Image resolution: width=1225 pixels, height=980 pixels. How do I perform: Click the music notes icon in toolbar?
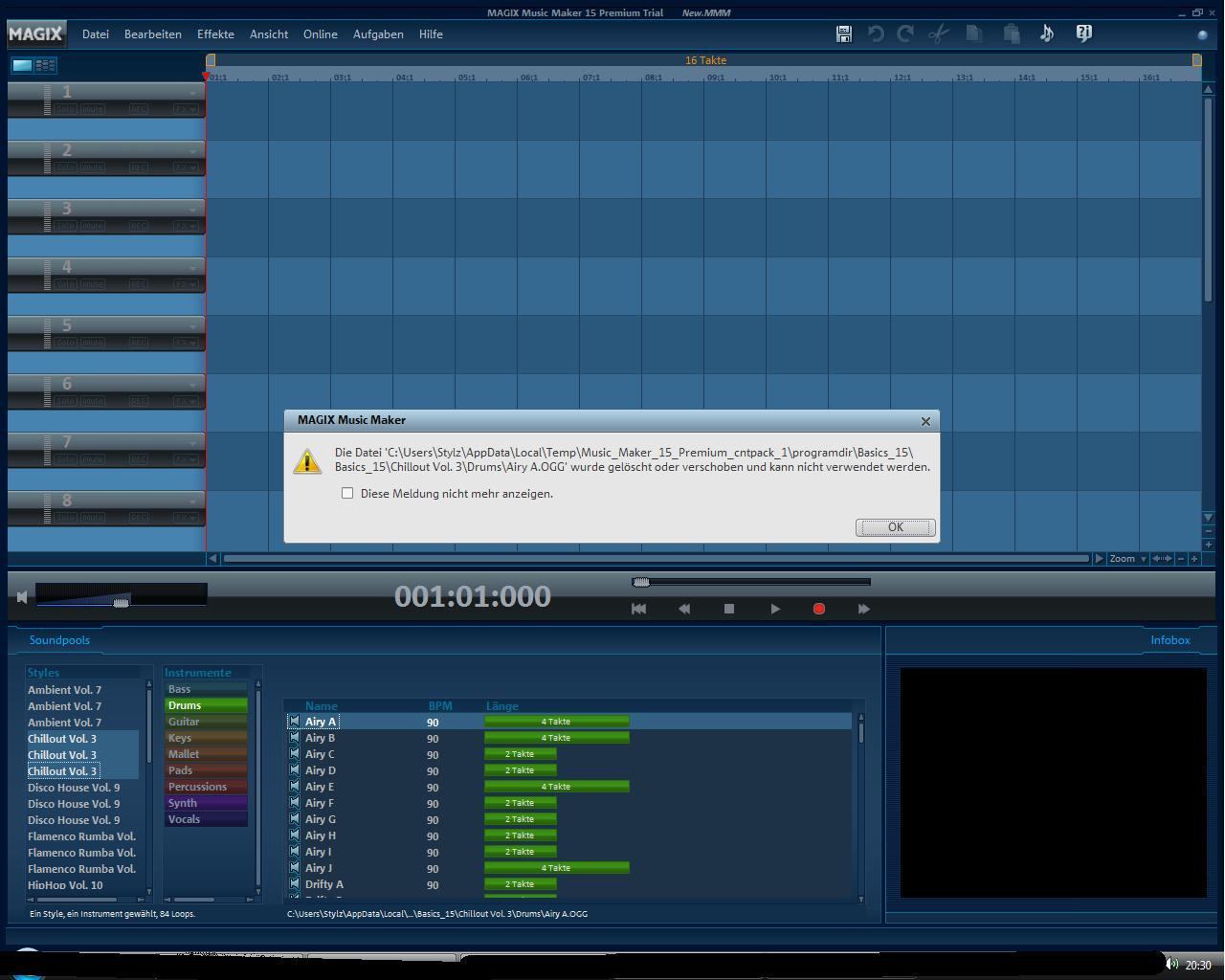1047,33
